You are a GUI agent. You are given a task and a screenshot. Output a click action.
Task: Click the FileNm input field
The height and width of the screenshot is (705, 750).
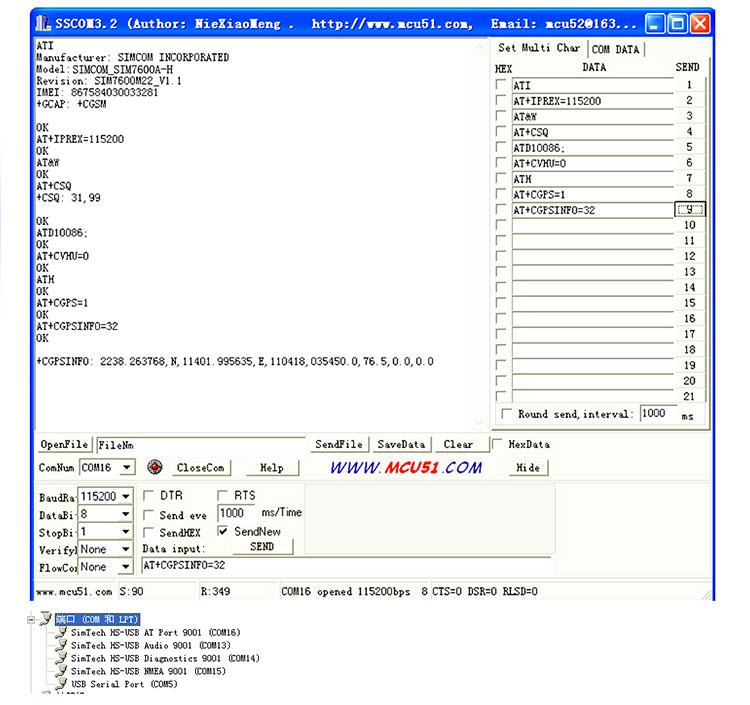(x=201, y=445)
